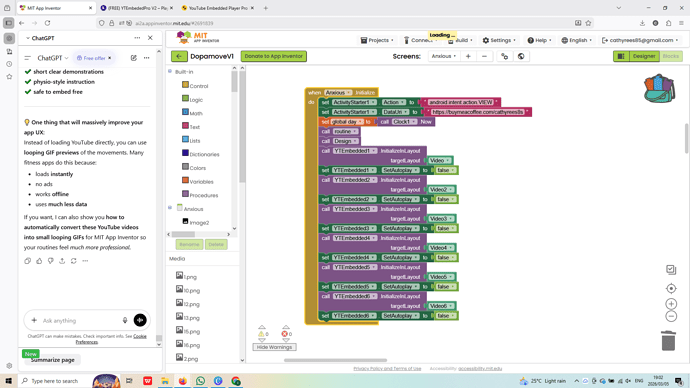Open the account email dropdown

point(640,40)
